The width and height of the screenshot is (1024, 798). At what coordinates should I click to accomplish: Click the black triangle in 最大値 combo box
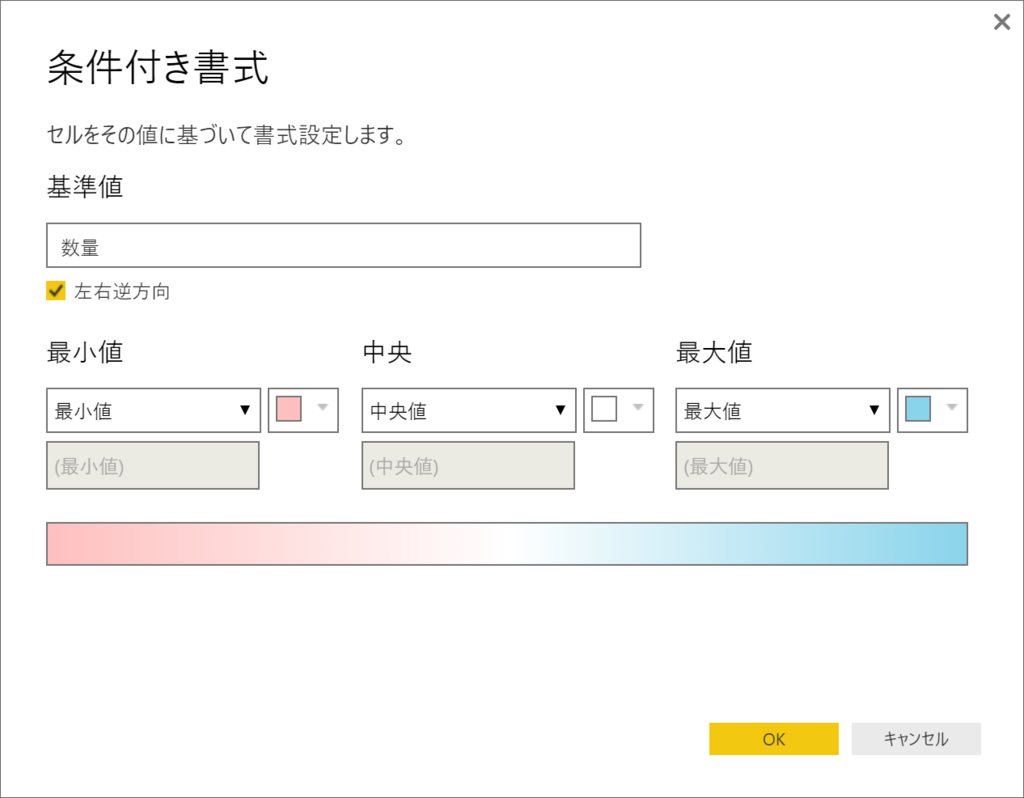tap(874, 410)
